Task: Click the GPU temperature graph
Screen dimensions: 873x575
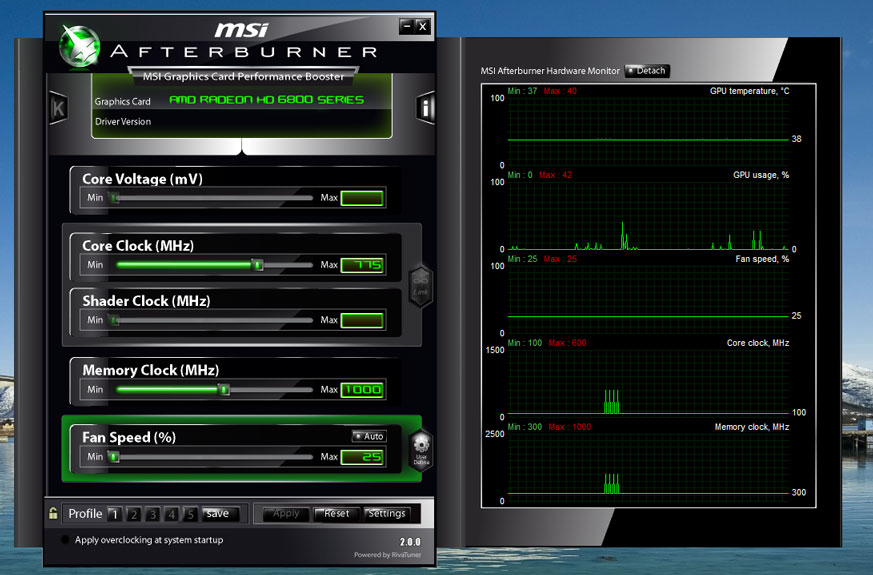Action: point(648,132)
